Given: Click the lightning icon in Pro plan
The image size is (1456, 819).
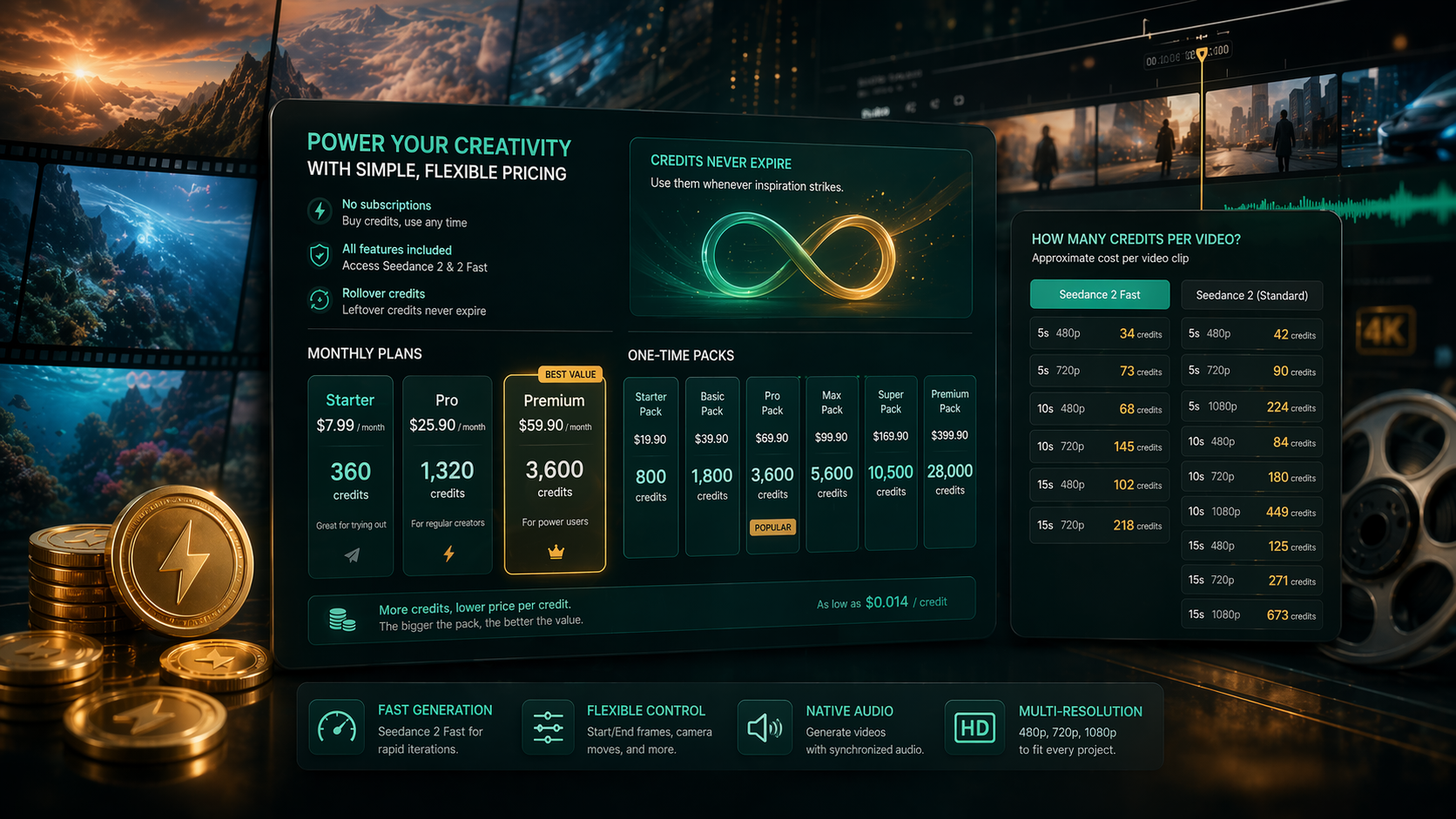Looking at the screenshot, I should tap(448, 553).
